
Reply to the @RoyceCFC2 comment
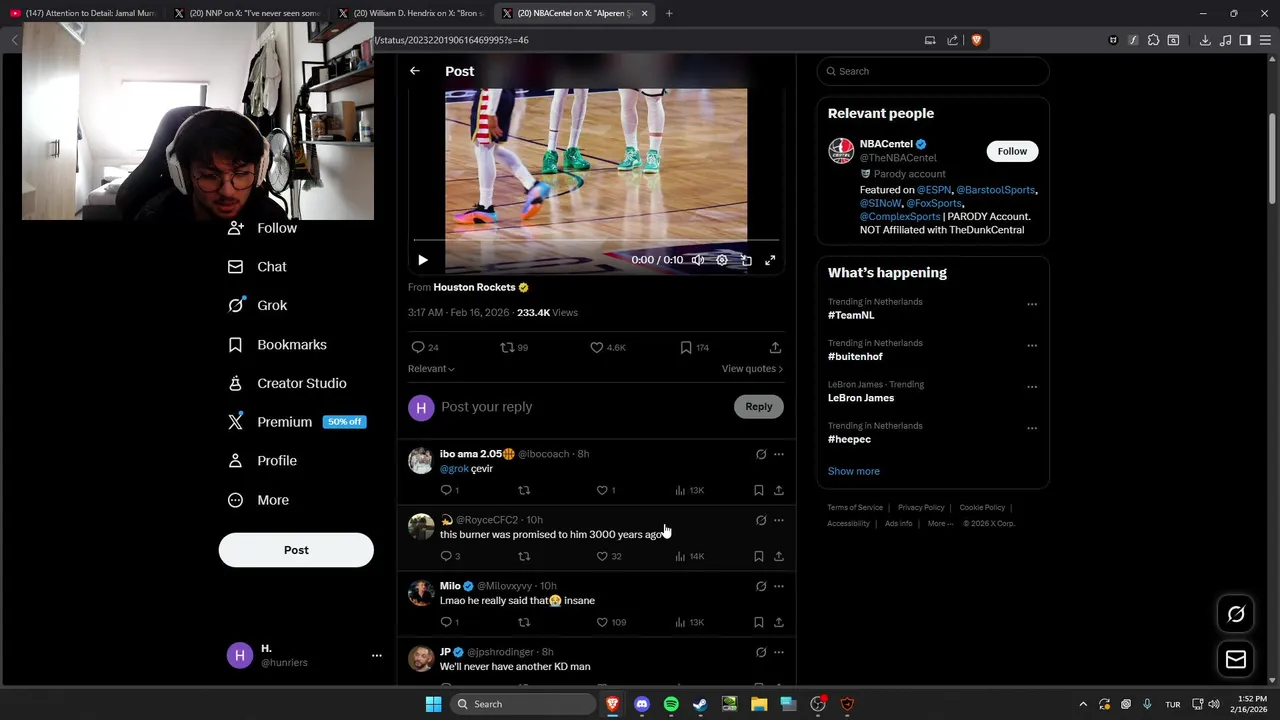point(450,556)
